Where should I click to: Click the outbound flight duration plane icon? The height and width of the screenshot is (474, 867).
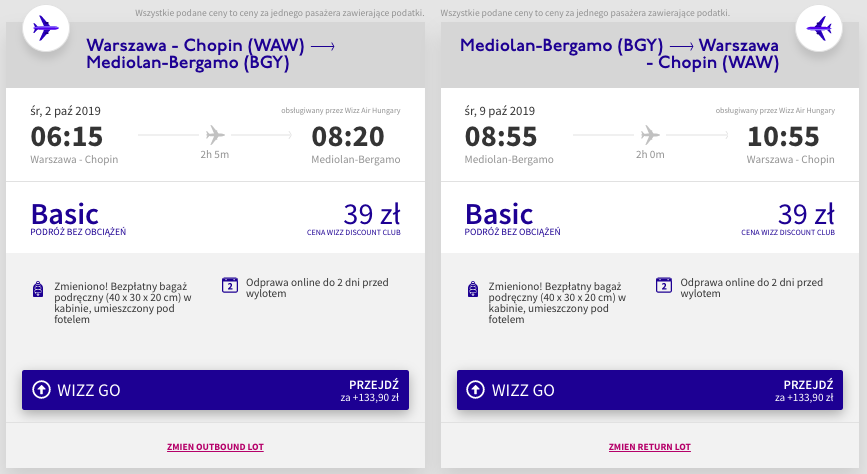tap(214, 134)
